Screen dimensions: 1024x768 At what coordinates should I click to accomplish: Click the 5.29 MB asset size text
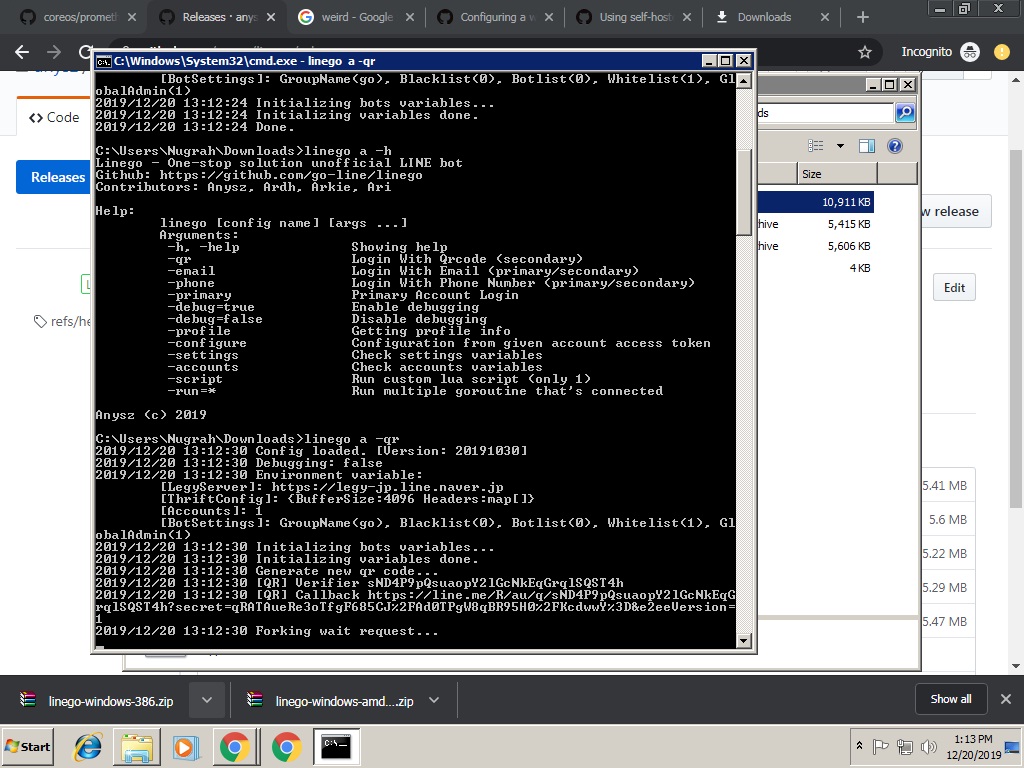click(945, 587)
